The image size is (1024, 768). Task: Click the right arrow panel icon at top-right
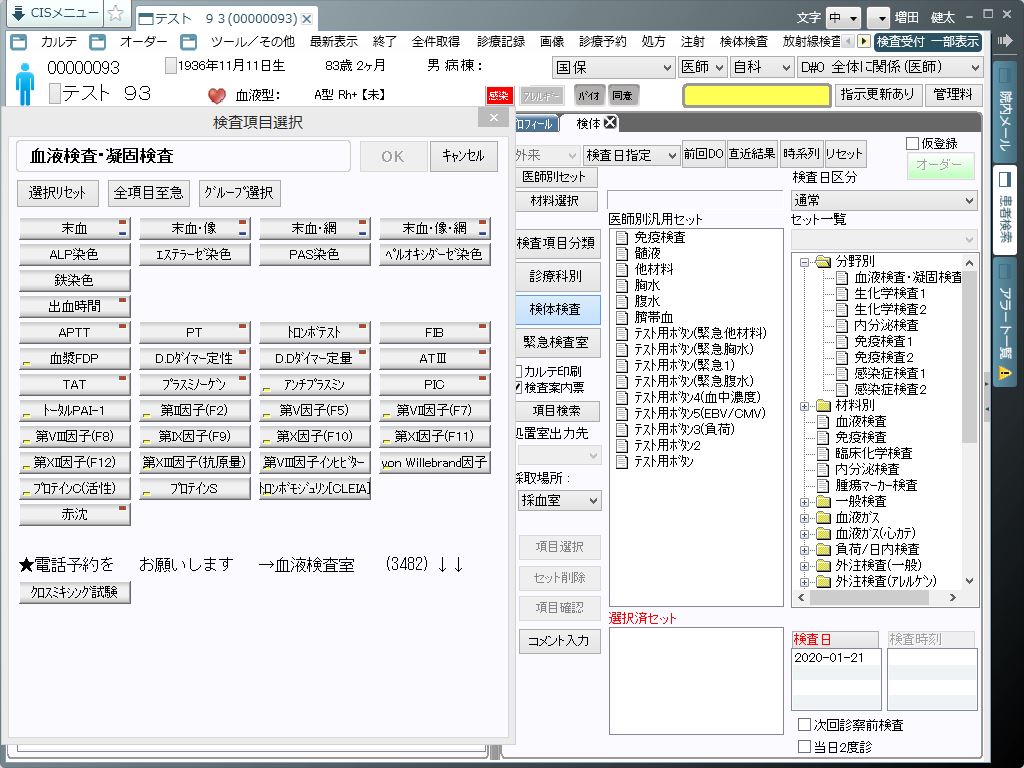coord(1004,40)
